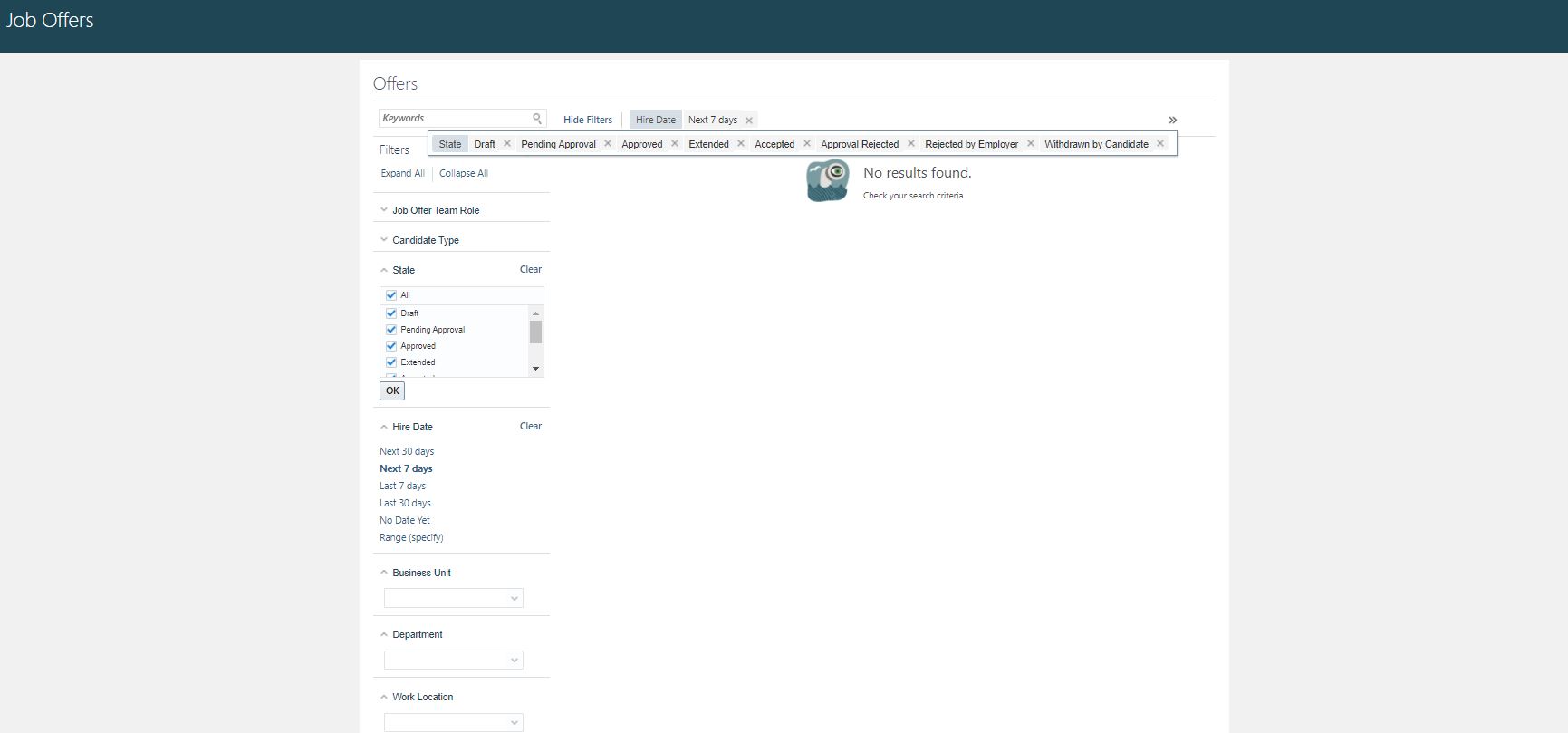Clear the Hire Date filter

[x=531, y=426]
